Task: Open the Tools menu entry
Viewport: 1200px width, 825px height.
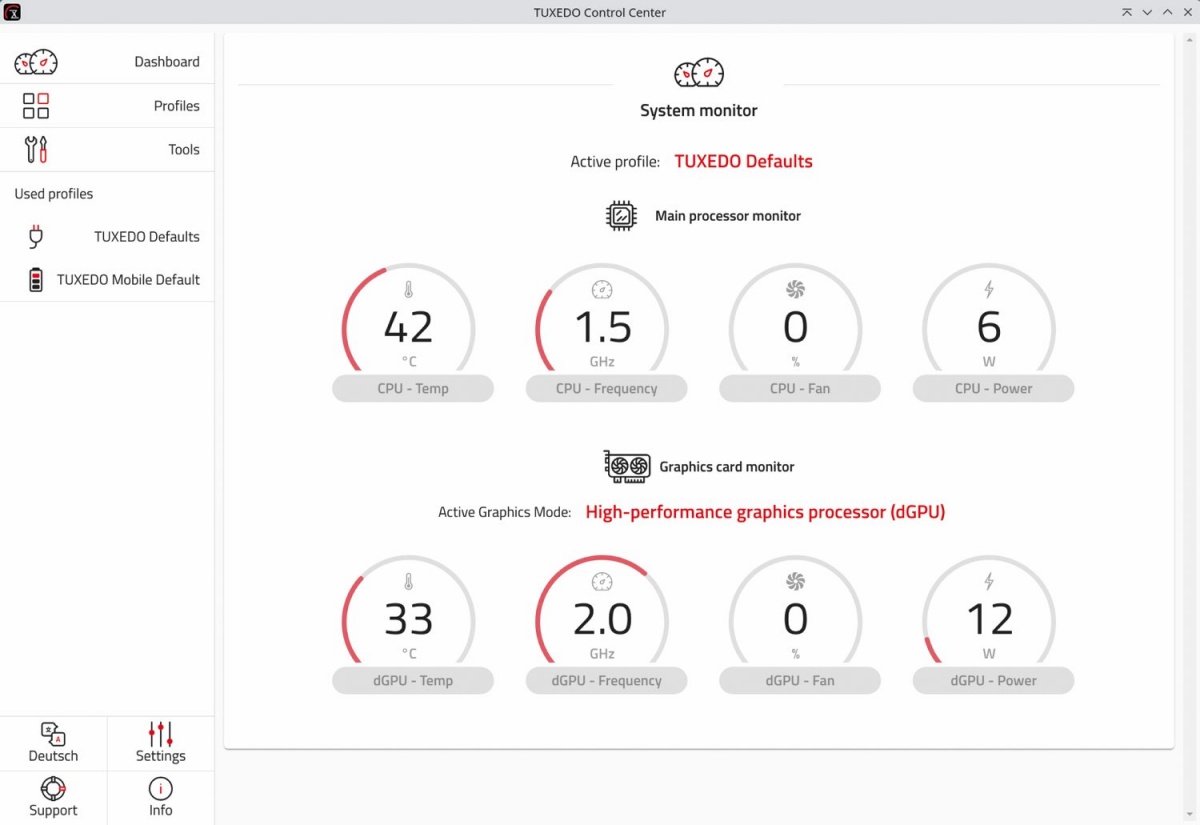Action: [107, 150]
